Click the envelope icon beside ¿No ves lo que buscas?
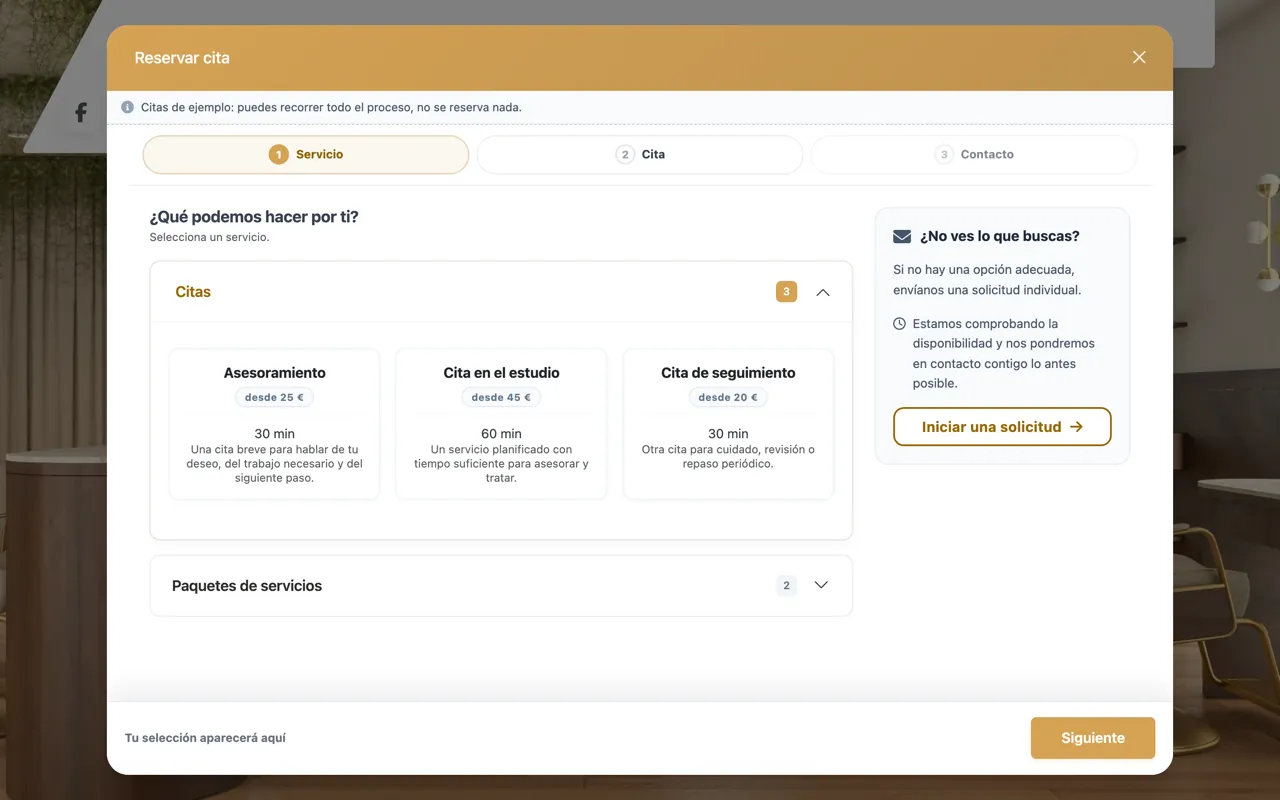This screenshot has width=1280, height=800. pyautogui.click(x=902, y=237)
